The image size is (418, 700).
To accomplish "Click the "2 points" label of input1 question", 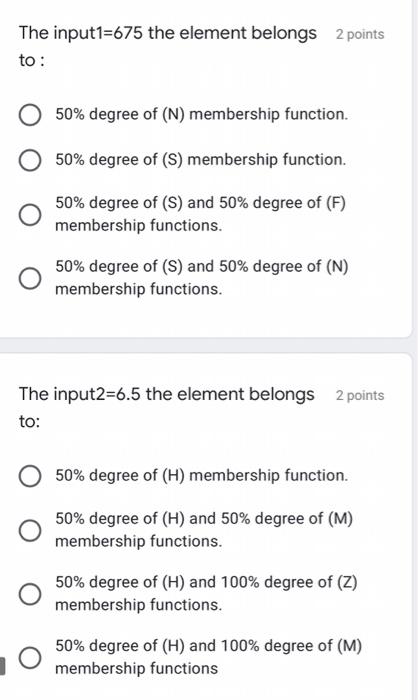I will tap(360, 34).
